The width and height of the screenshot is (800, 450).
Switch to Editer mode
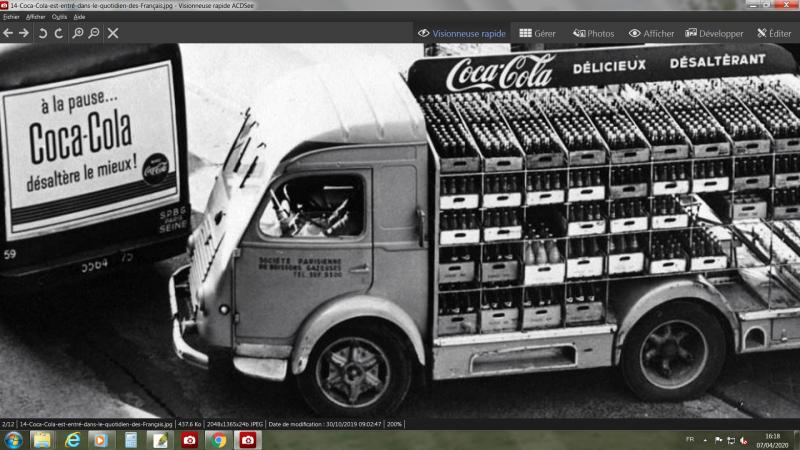point(774,33)
